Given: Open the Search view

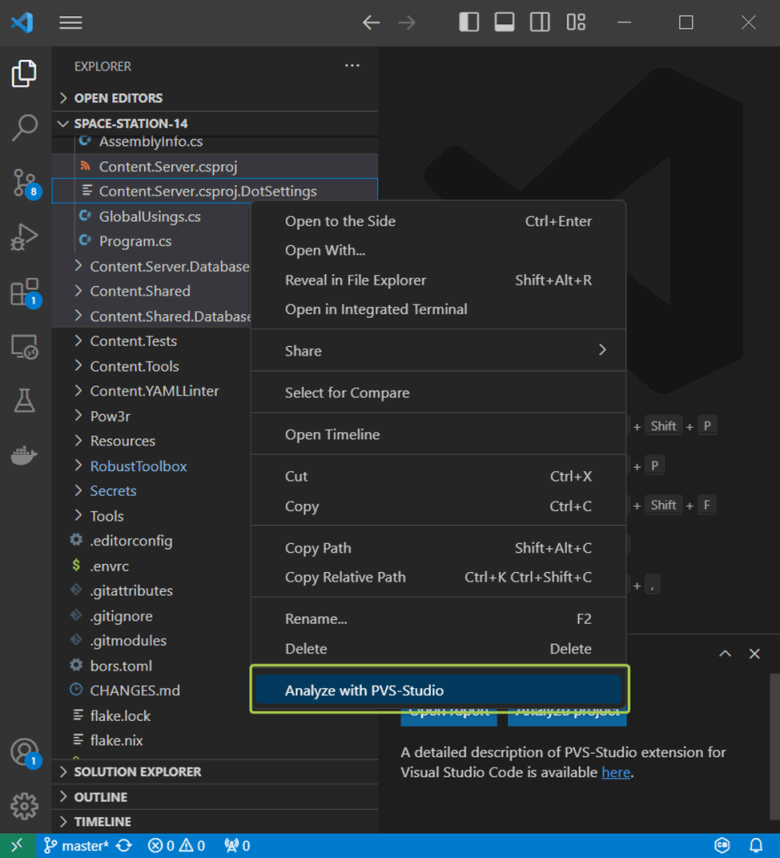Looking at the screenshot, I should point(24,127).
